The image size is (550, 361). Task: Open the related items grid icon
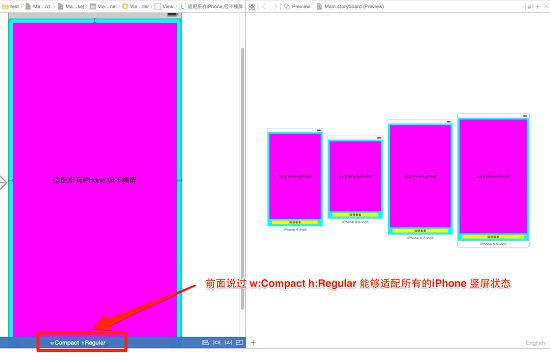click(252, 6)
